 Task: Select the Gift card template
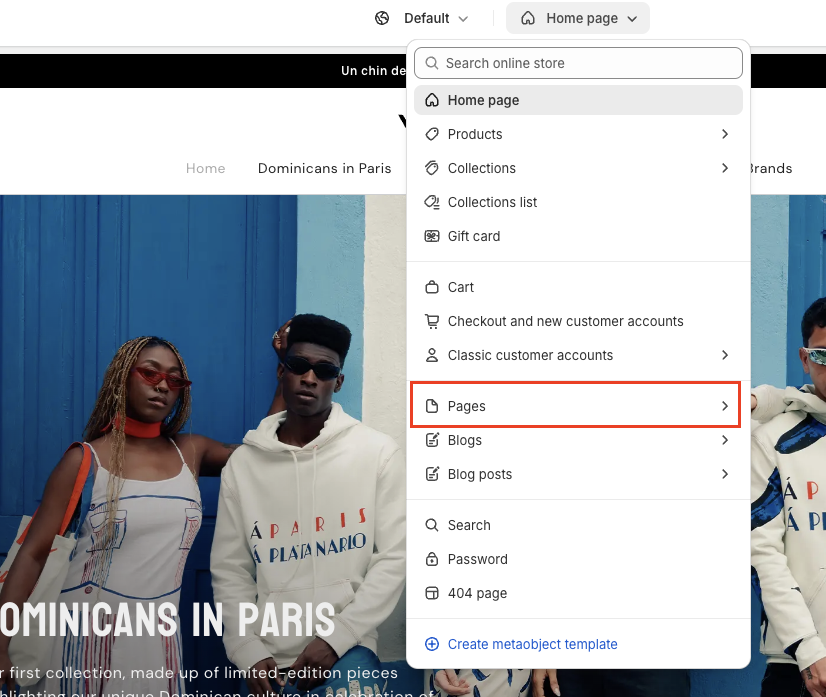click(578, 236)
